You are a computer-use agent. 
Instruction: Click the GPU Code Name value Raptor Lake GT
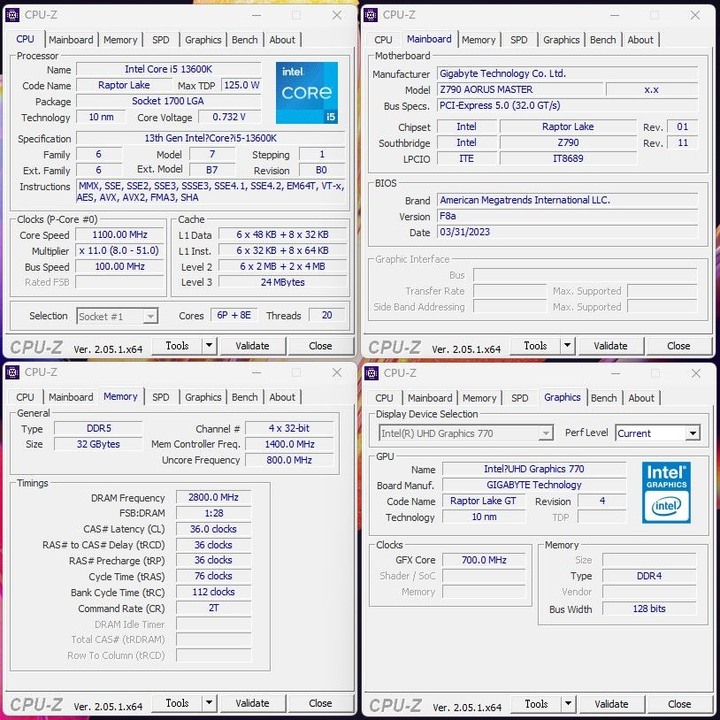pos(483,501)
